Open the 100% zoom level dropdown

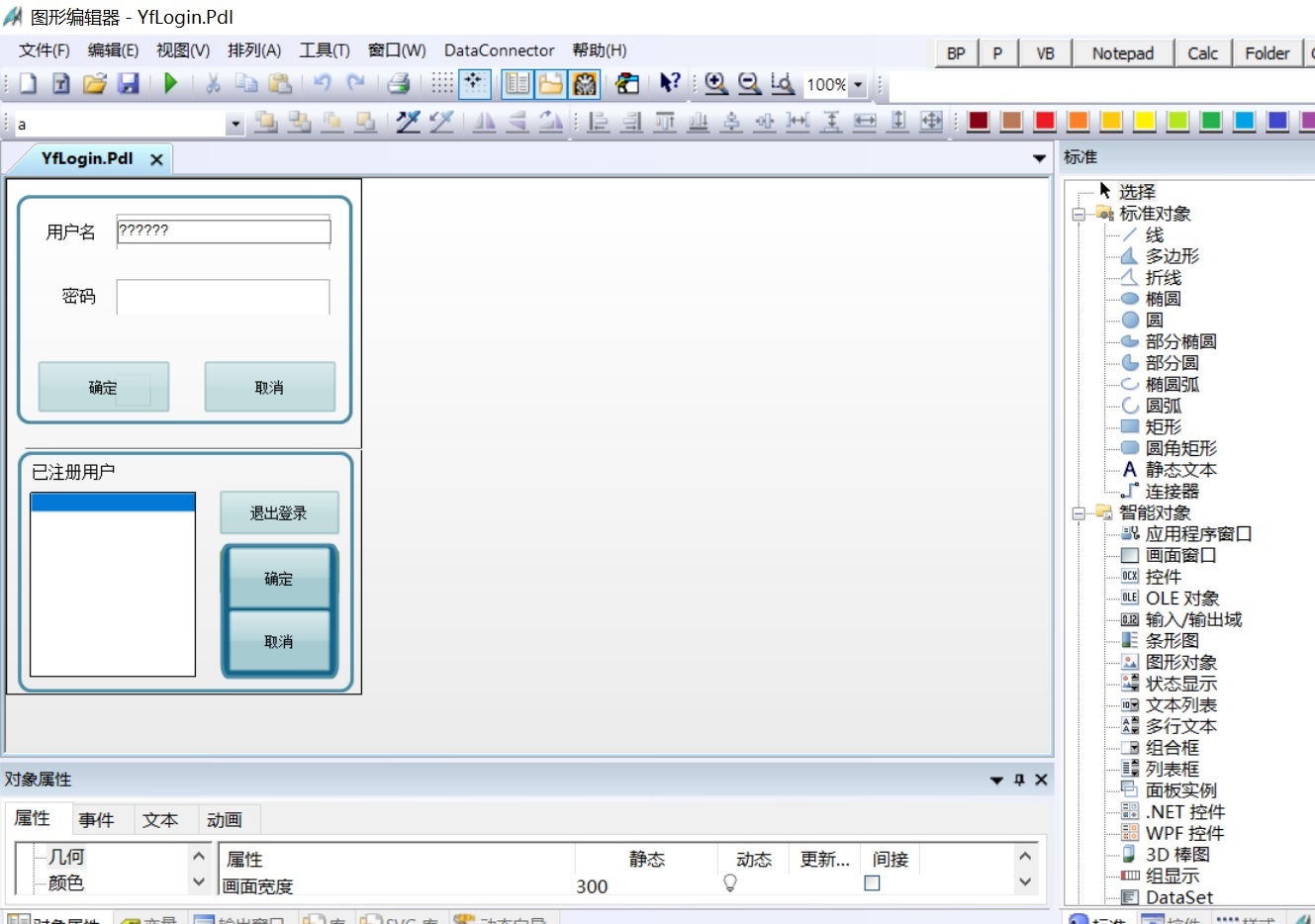858,85
